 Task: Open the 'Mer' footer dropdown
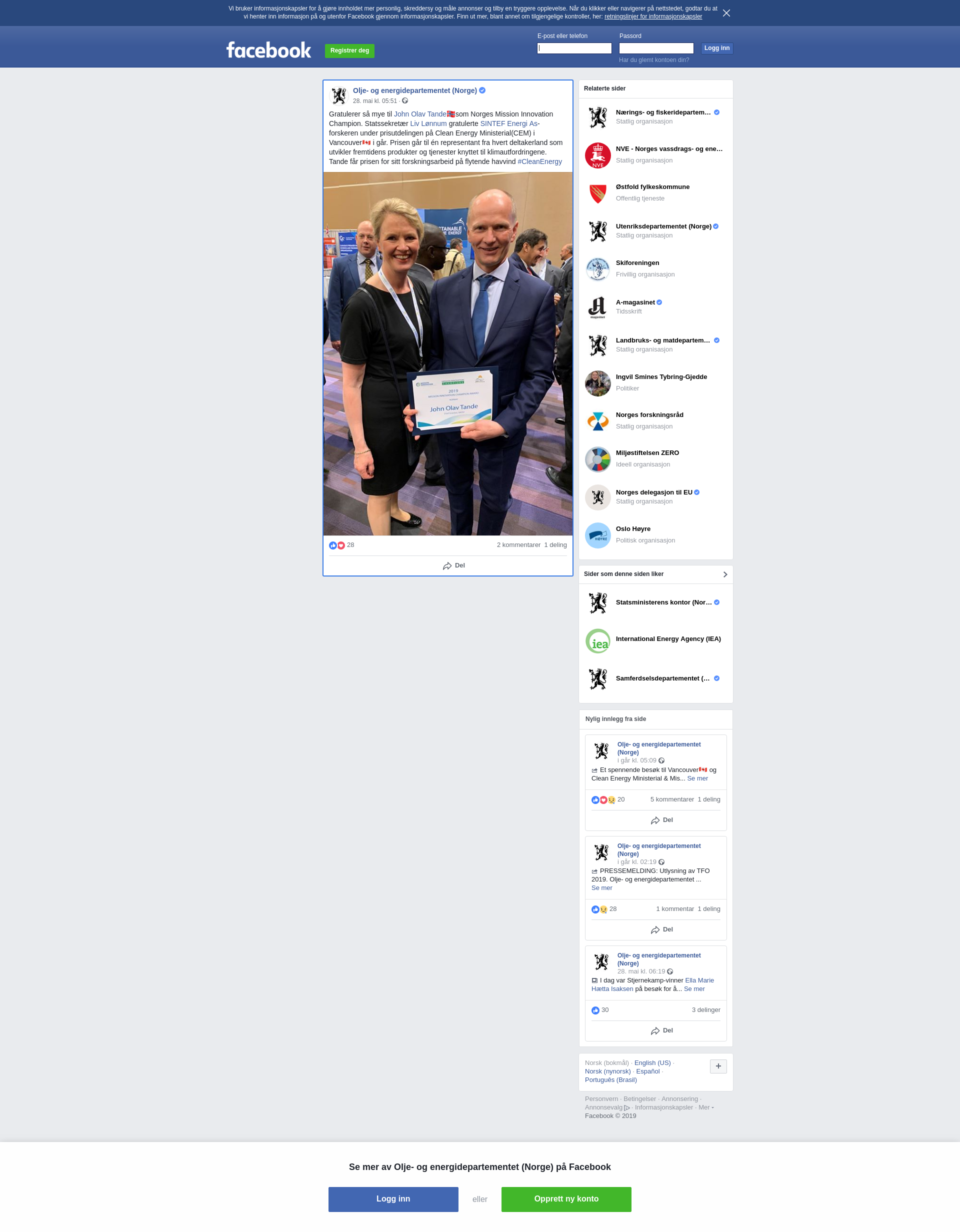(x=706, y=1107)
